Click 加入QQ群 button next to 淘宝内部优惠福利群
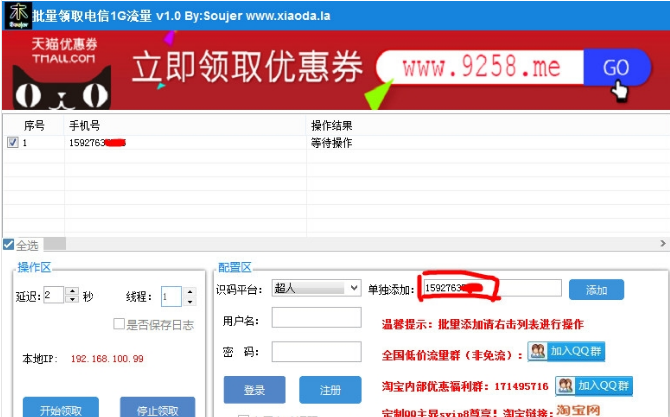Viewport: 670px width, 417px height. click(594, 386)
